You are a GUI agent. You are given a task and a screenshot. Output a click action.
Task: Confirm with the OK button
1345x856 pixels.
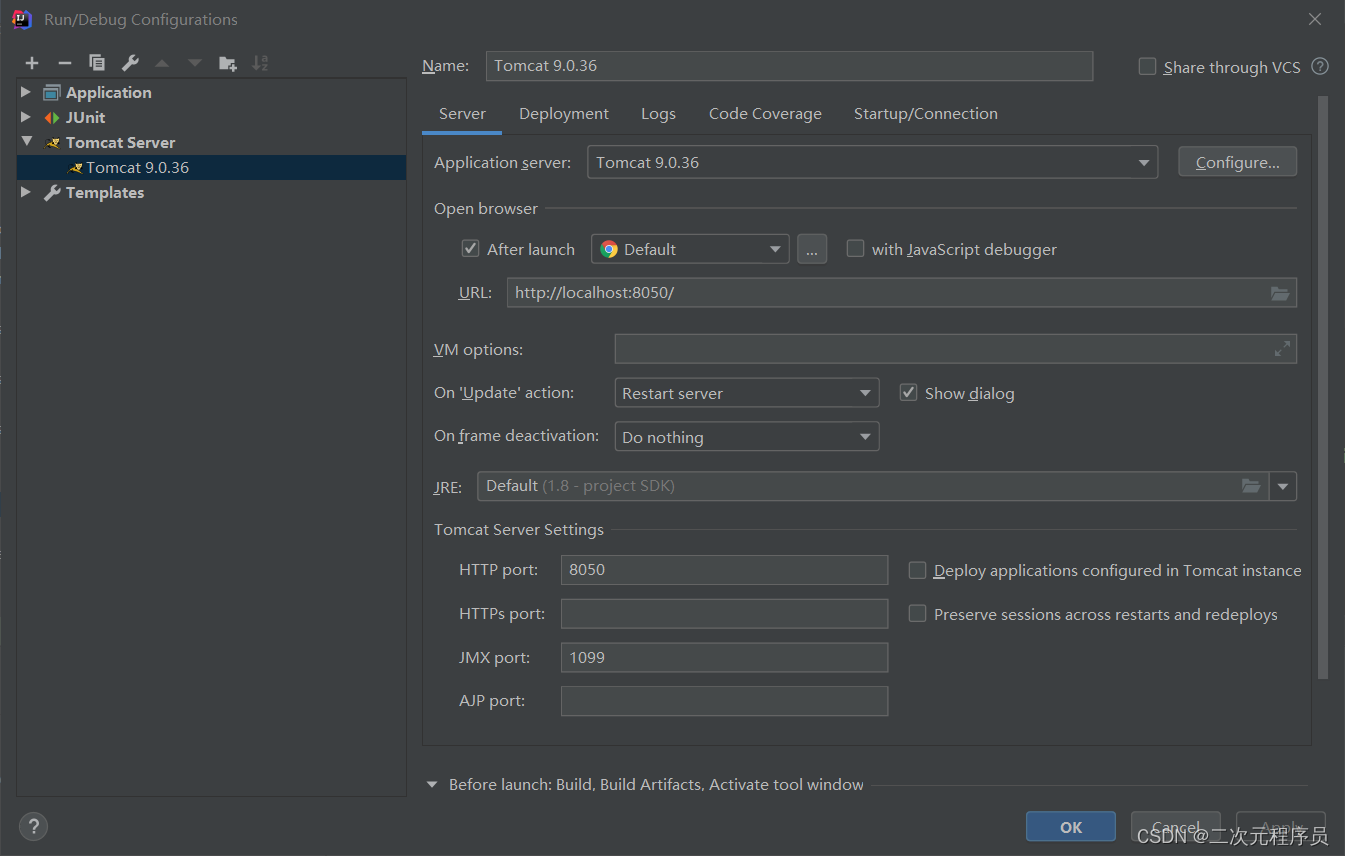(x=1071, y=827)
